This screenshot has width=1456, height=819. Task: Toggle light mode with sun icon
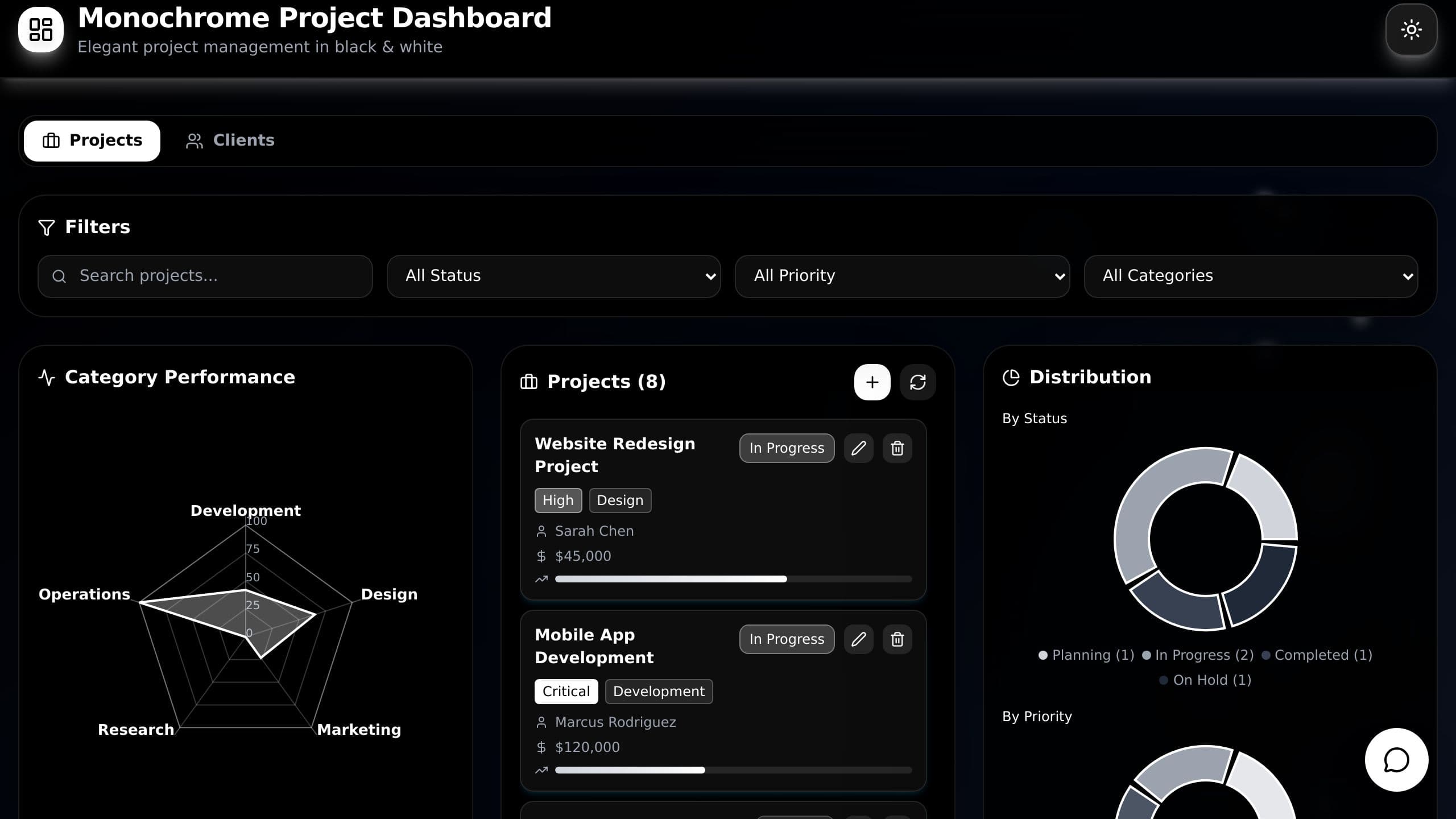point(1411,30)
